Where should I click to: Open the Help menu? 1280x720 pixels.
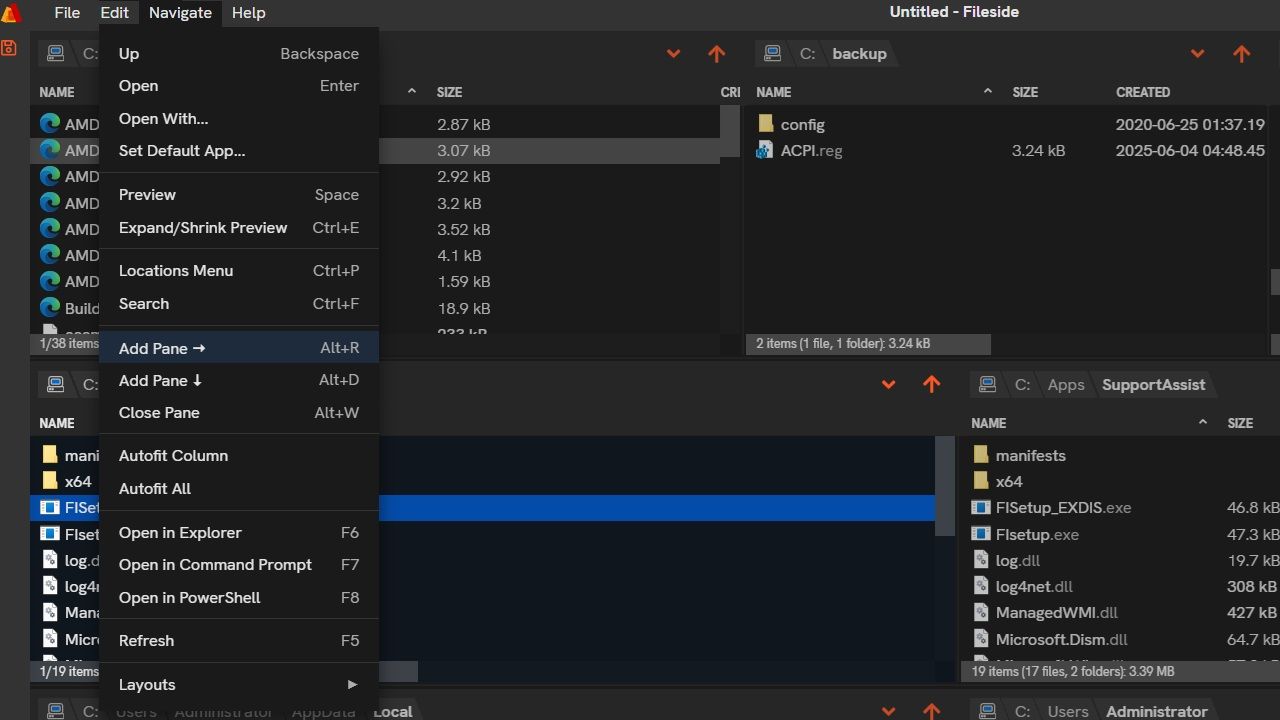pos(248,12)
